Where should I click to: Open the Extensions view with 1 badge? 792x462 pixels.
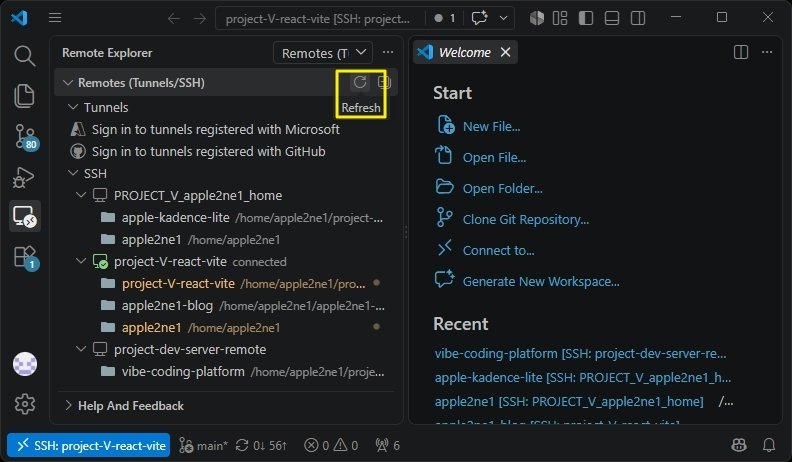[24, 258]
